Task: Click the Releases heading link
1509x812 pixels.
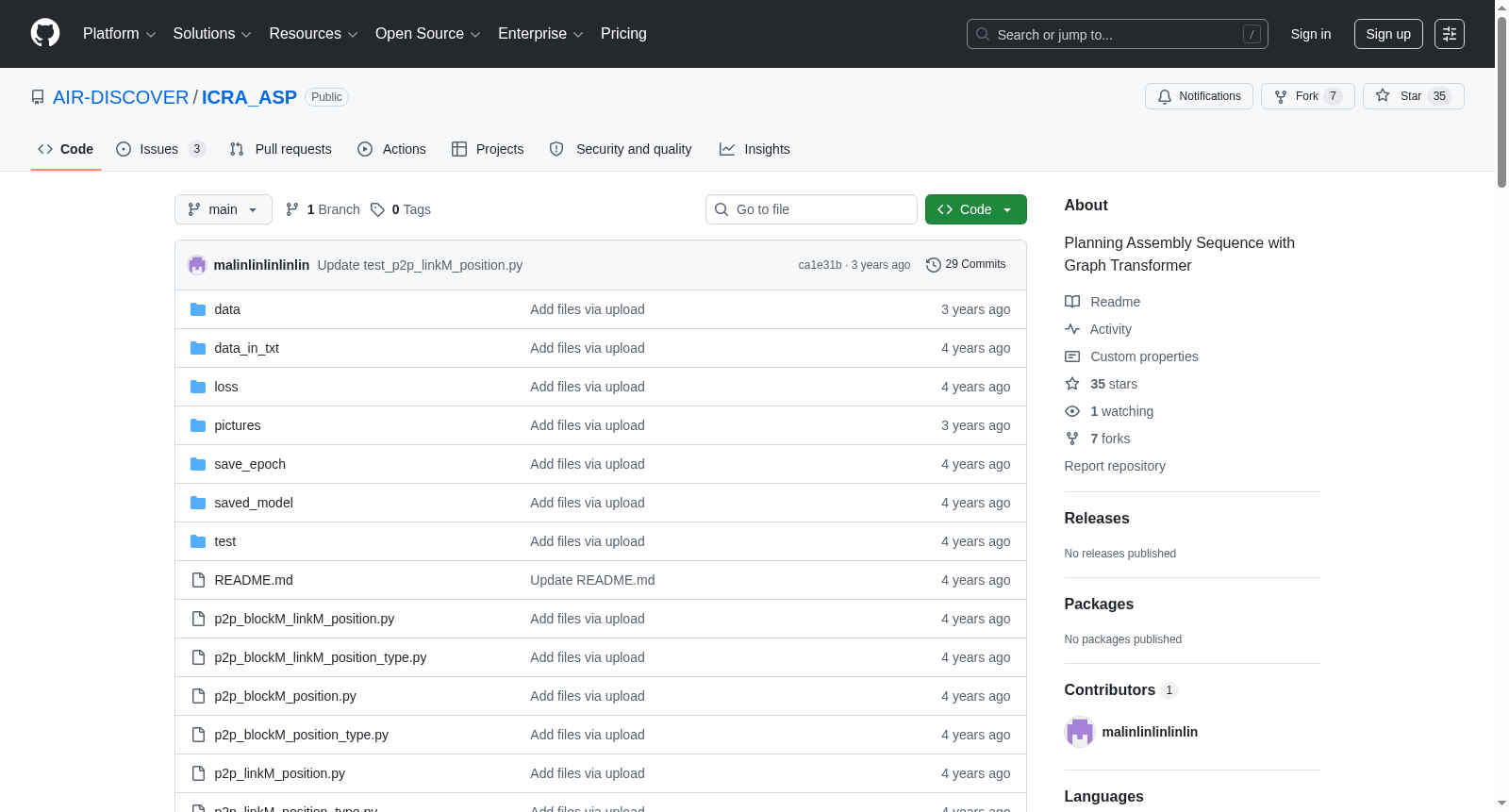Action: [x=1097, y=518]
